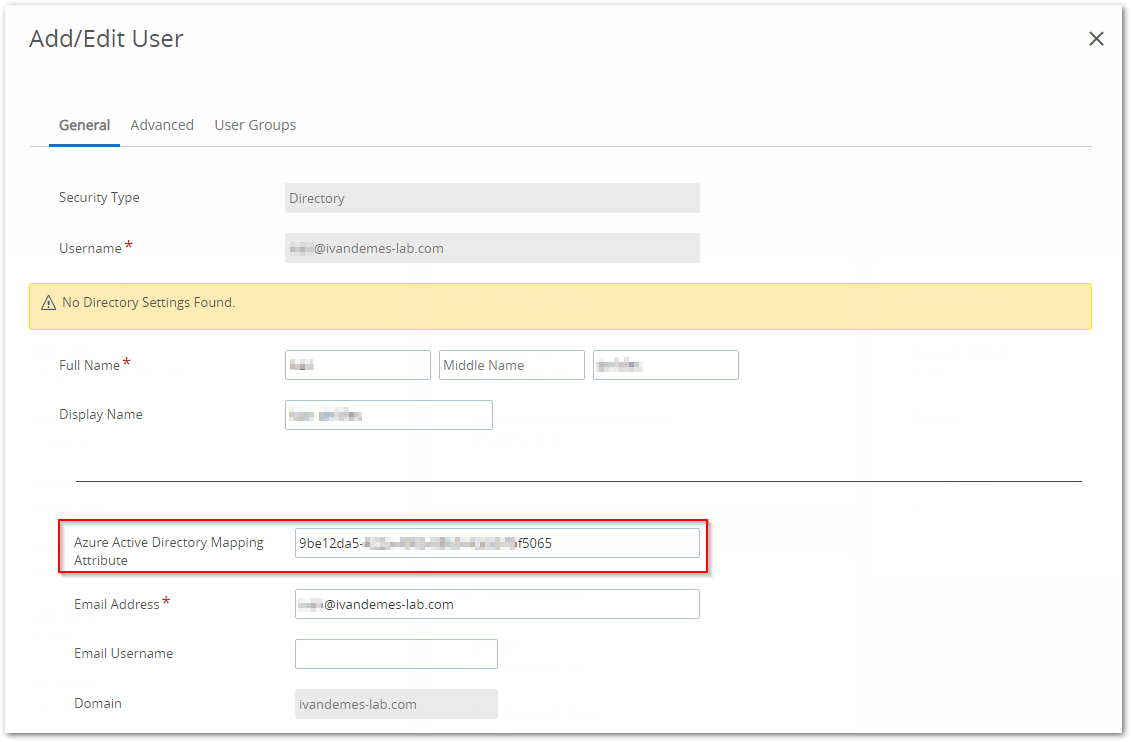Open the Advanced tab
The height and width of the screenshot is (742, 1131).
[x=162, y=125]
